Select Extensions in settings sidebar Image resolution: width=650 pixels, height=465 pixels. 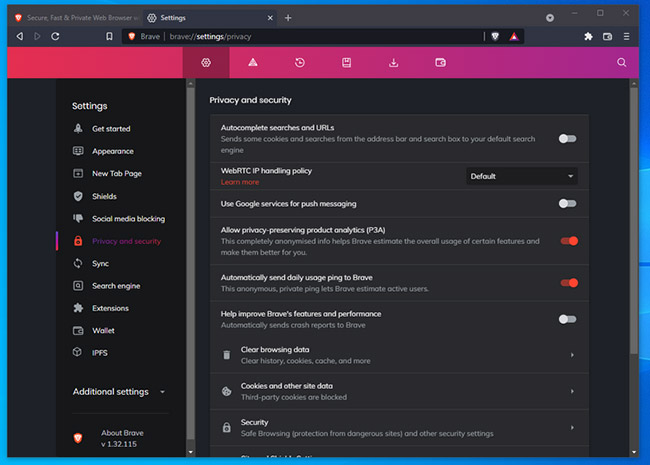(x=110, y=308)
